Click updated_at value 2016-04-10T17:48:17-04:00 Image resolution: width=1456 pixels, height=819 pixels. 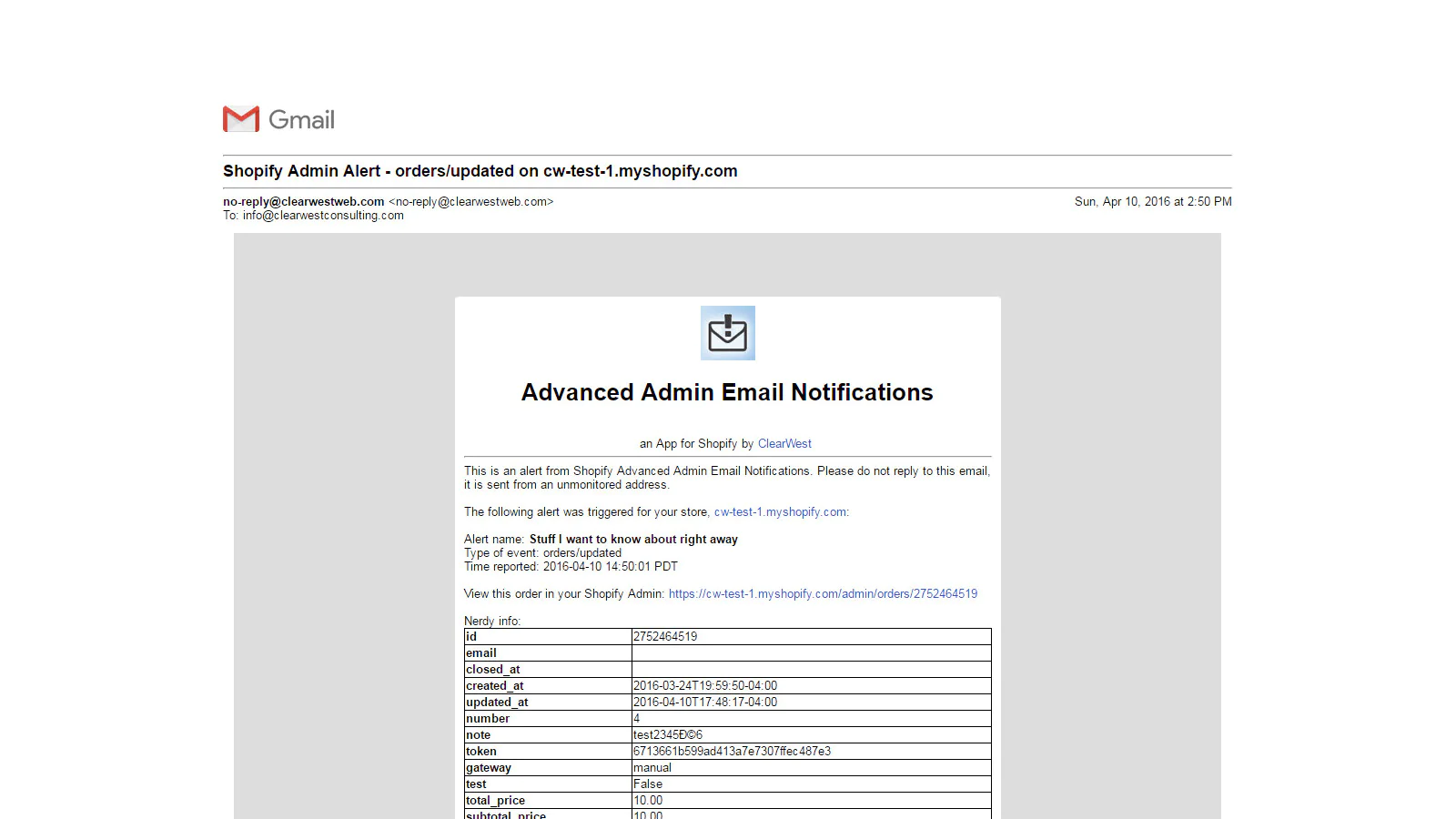click(705, 703)
